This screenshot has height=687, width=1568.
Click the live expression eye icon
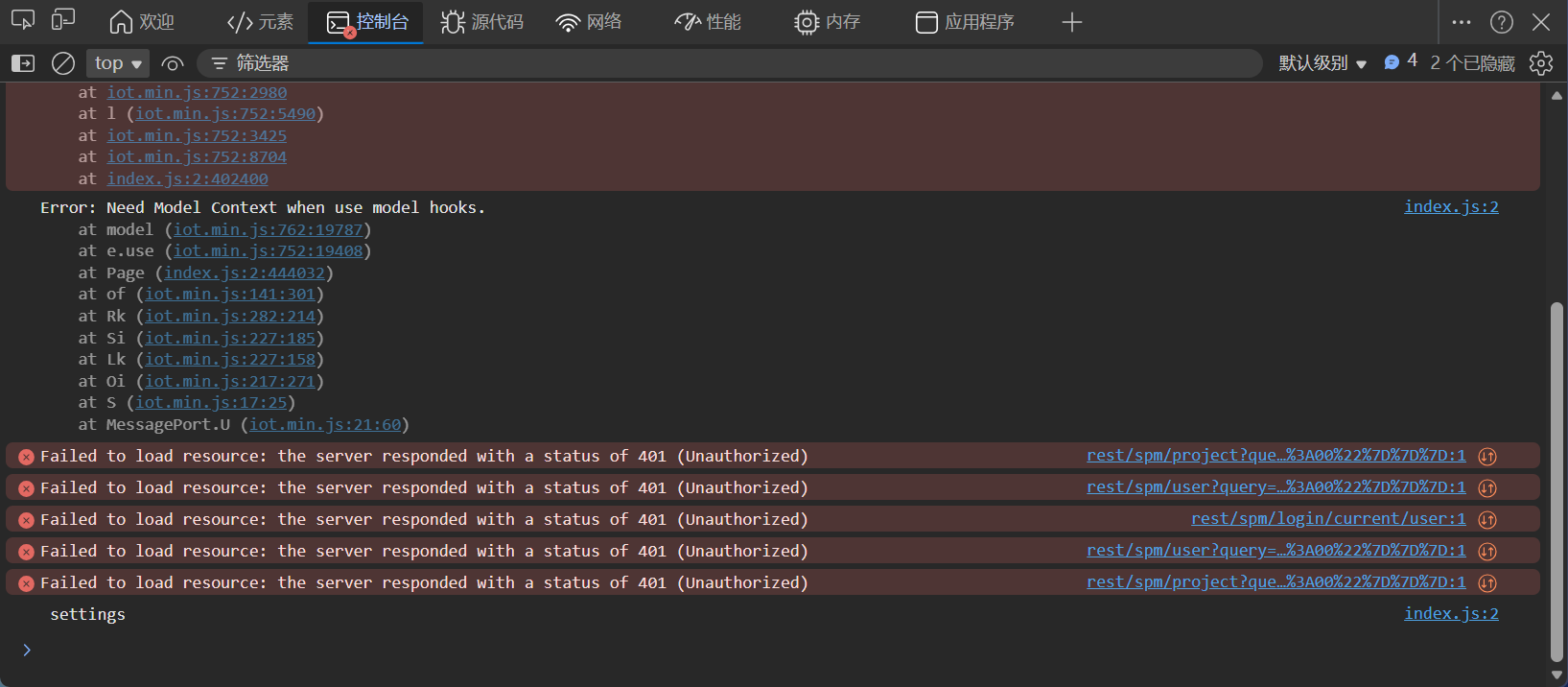click(x=173, y=63)
